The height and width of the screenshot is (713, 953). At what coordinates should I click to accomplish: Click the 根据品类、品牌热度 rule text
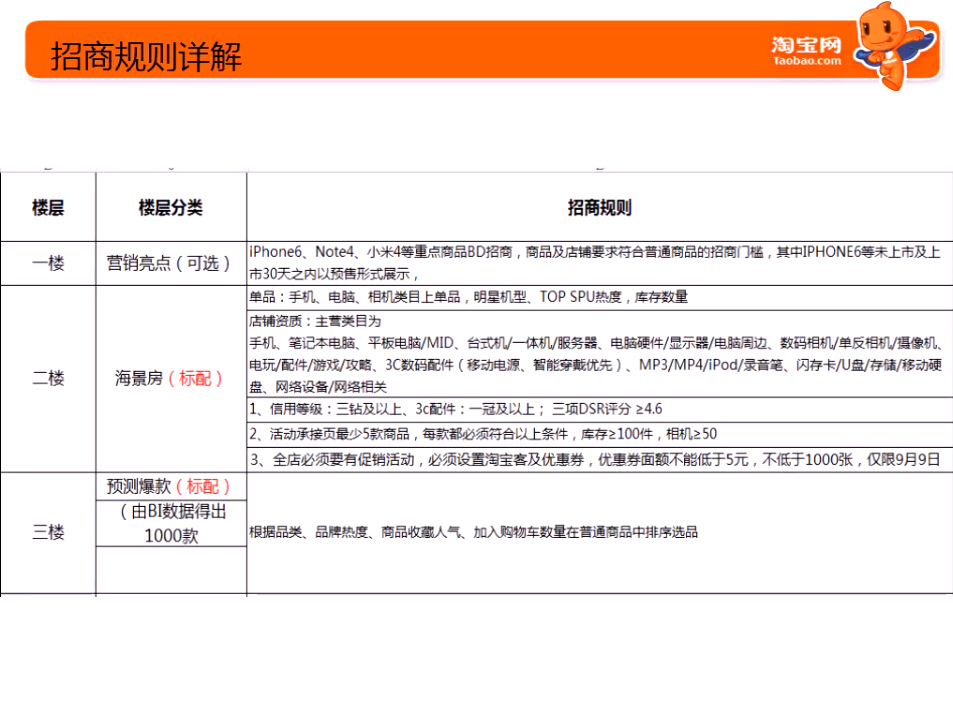point(474,533)
